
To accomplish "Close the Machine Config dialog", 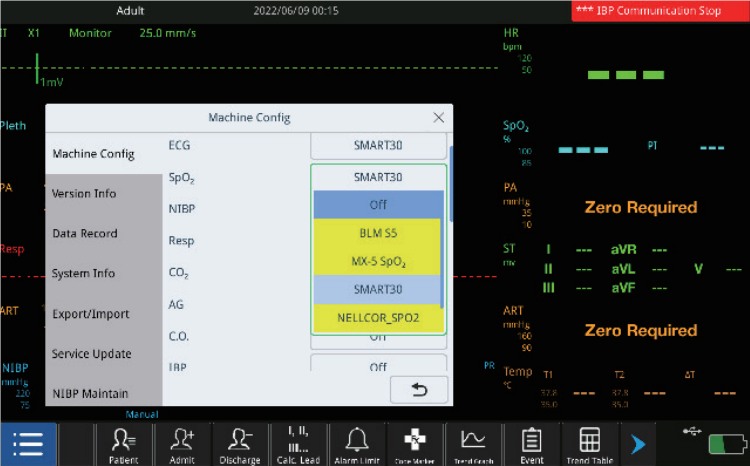I will tap(438, 118).
